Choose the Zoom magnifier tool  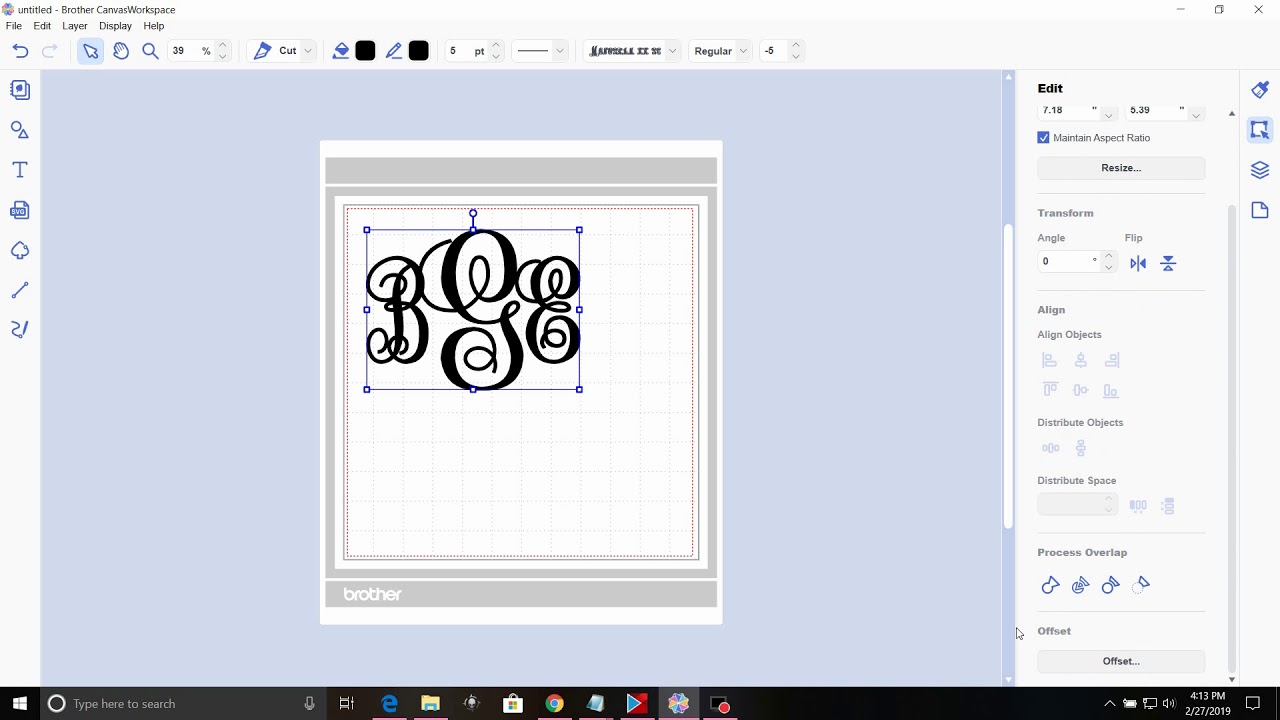point(150,51)
